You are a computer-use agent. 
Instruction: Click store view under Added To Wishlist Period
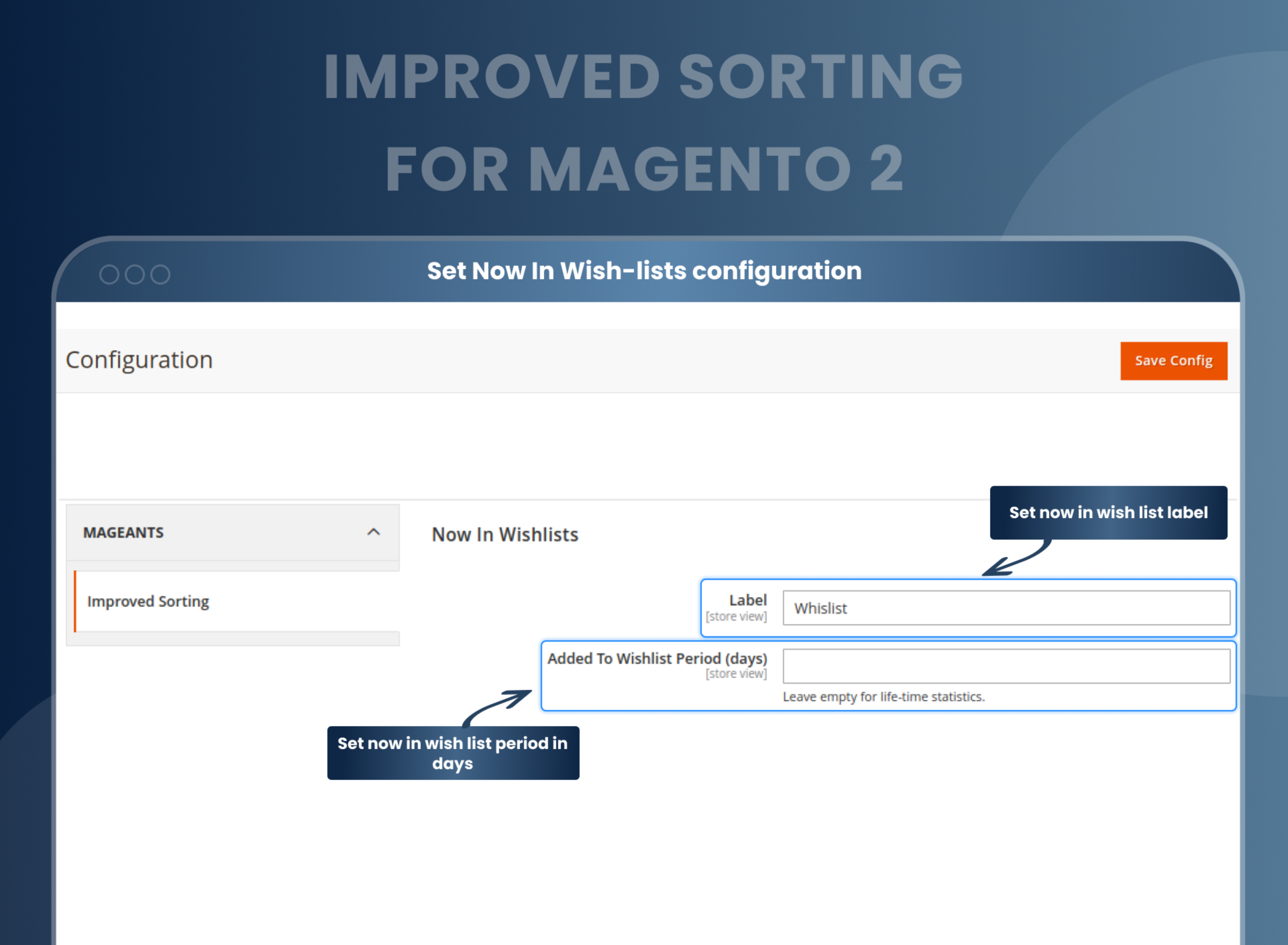[737, 674]
